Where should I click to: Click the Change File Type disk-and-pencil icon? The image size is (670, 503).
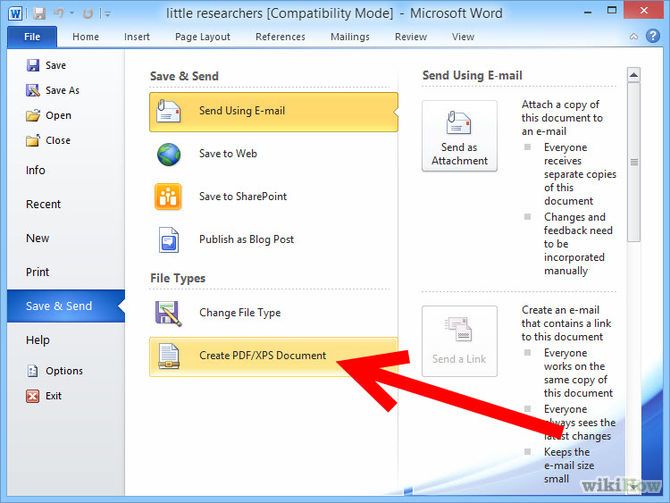coord(168,313)
